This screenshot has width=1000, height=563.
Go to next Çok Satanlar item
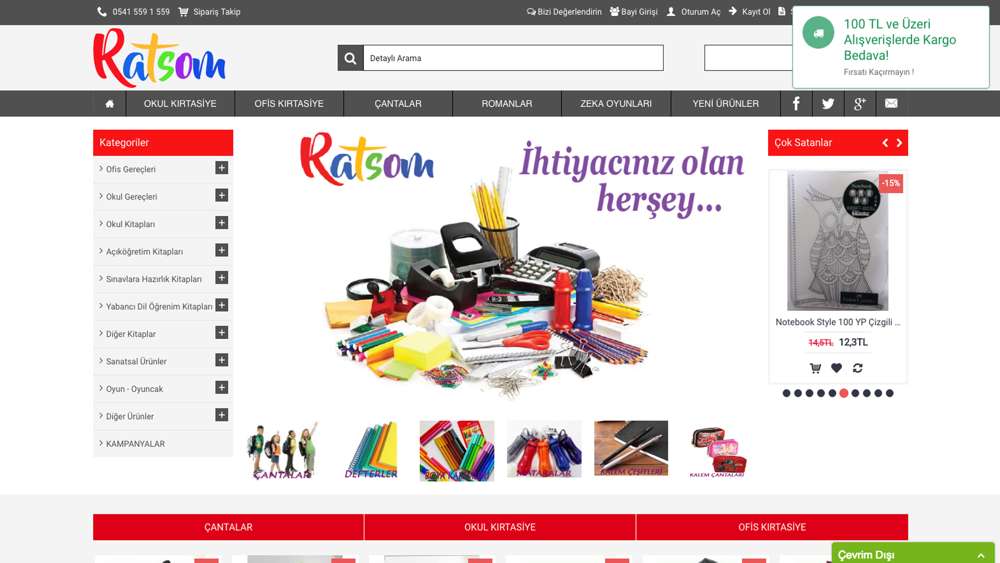pyautogui.click(x=899, y=143)
